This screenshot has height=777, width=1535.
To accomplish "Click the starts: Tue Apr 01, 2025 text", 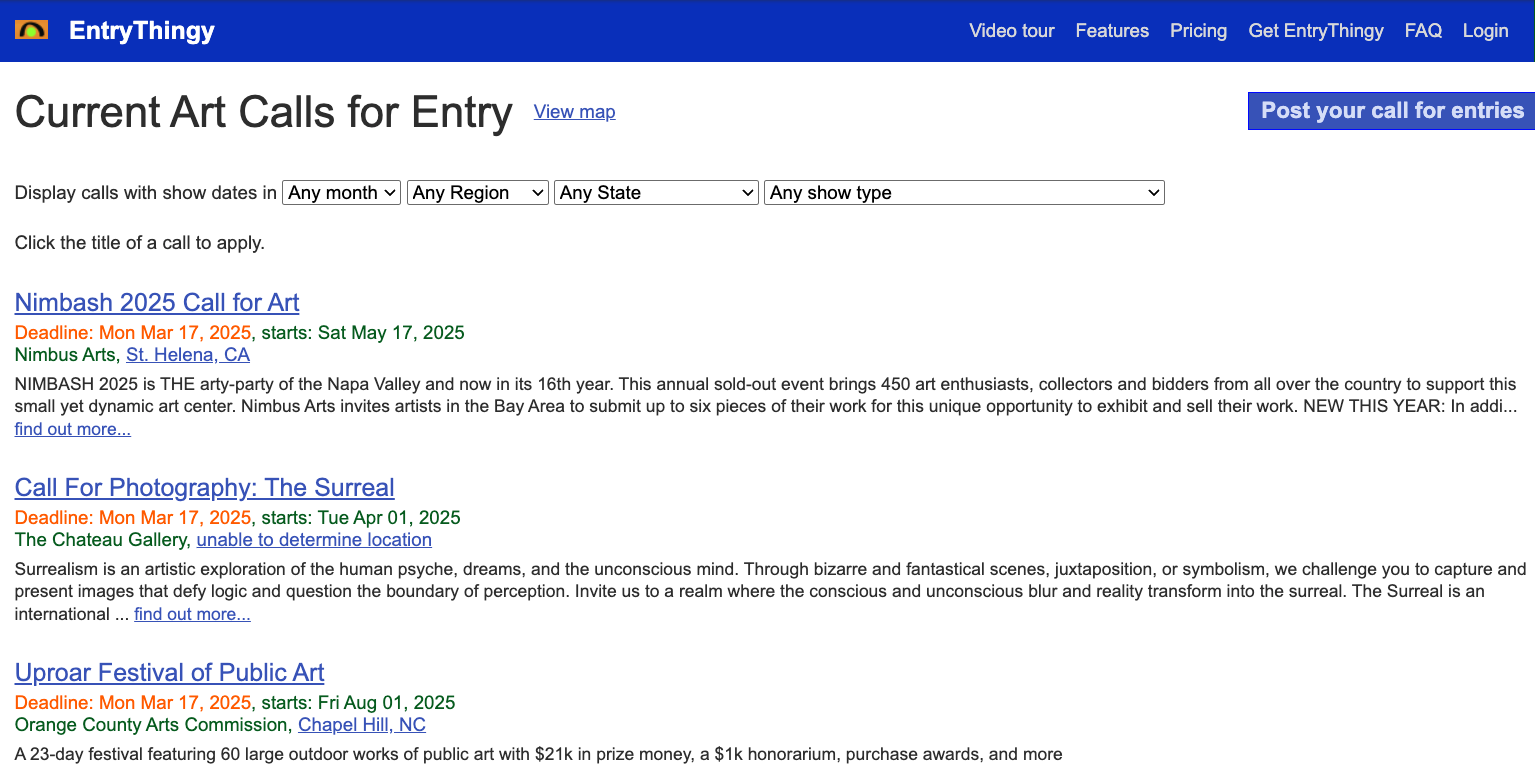I will pyautogui.click(x=361, y=518).
